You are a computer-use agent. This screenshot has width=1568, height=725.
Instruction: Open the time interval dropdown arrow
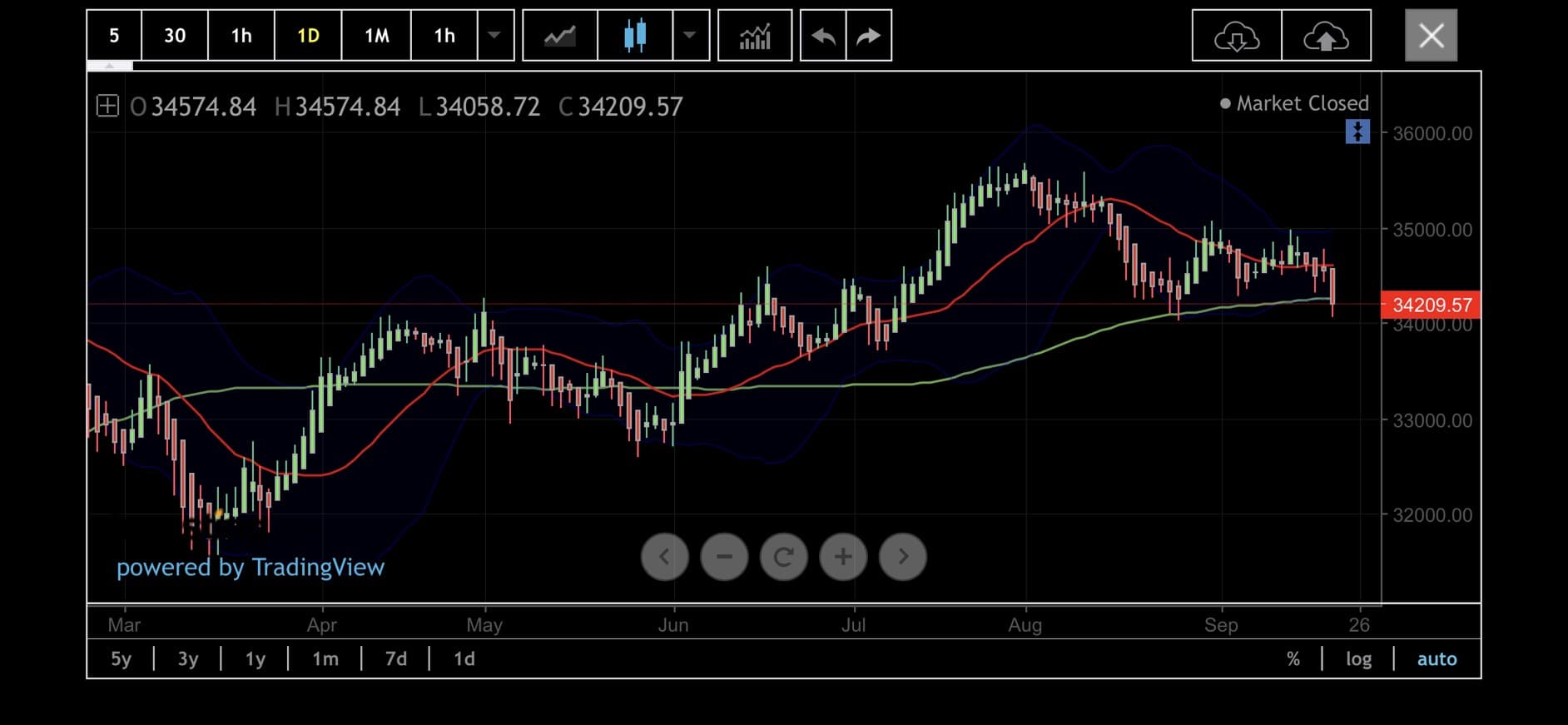point(494,36)
